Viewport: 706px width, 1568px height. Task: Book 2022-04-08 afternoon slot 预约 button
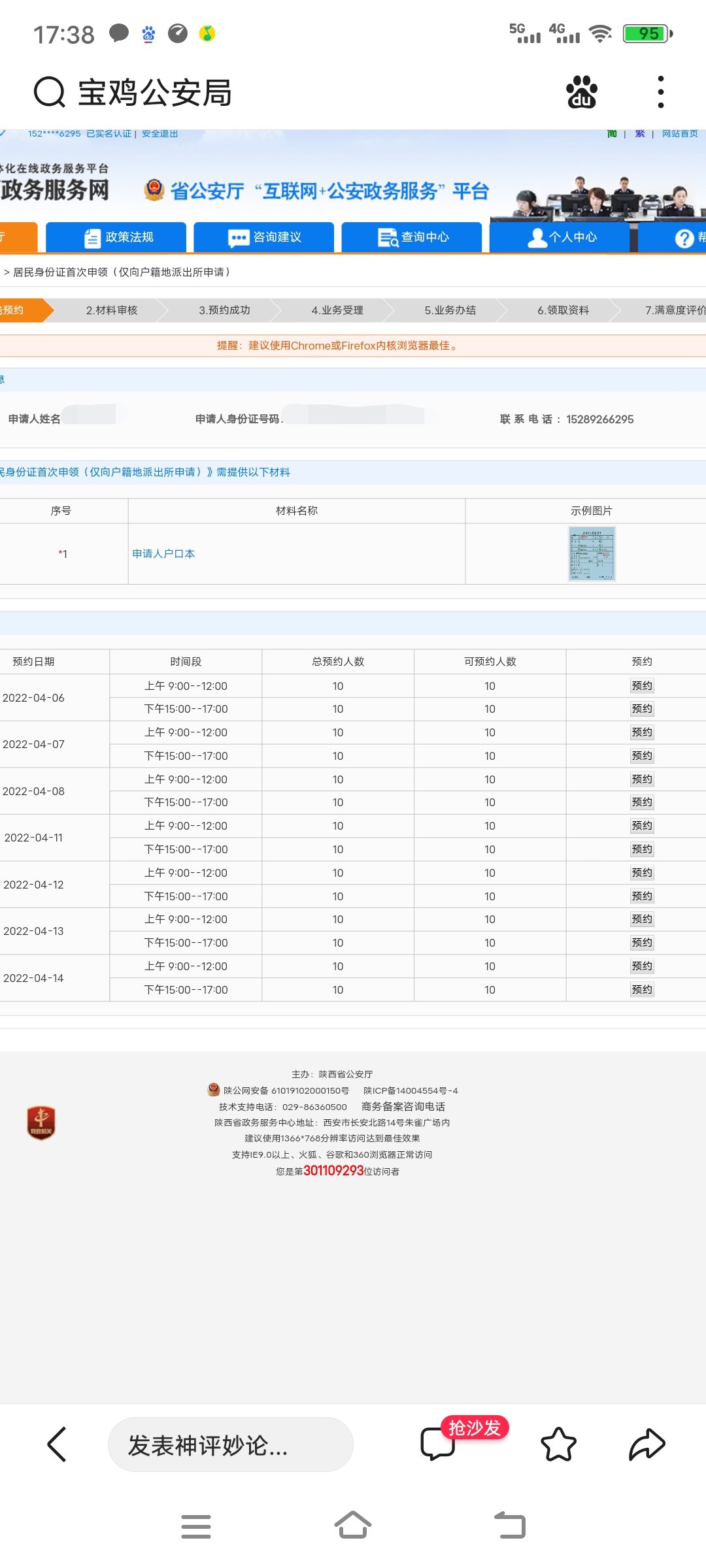coord(641,802)
